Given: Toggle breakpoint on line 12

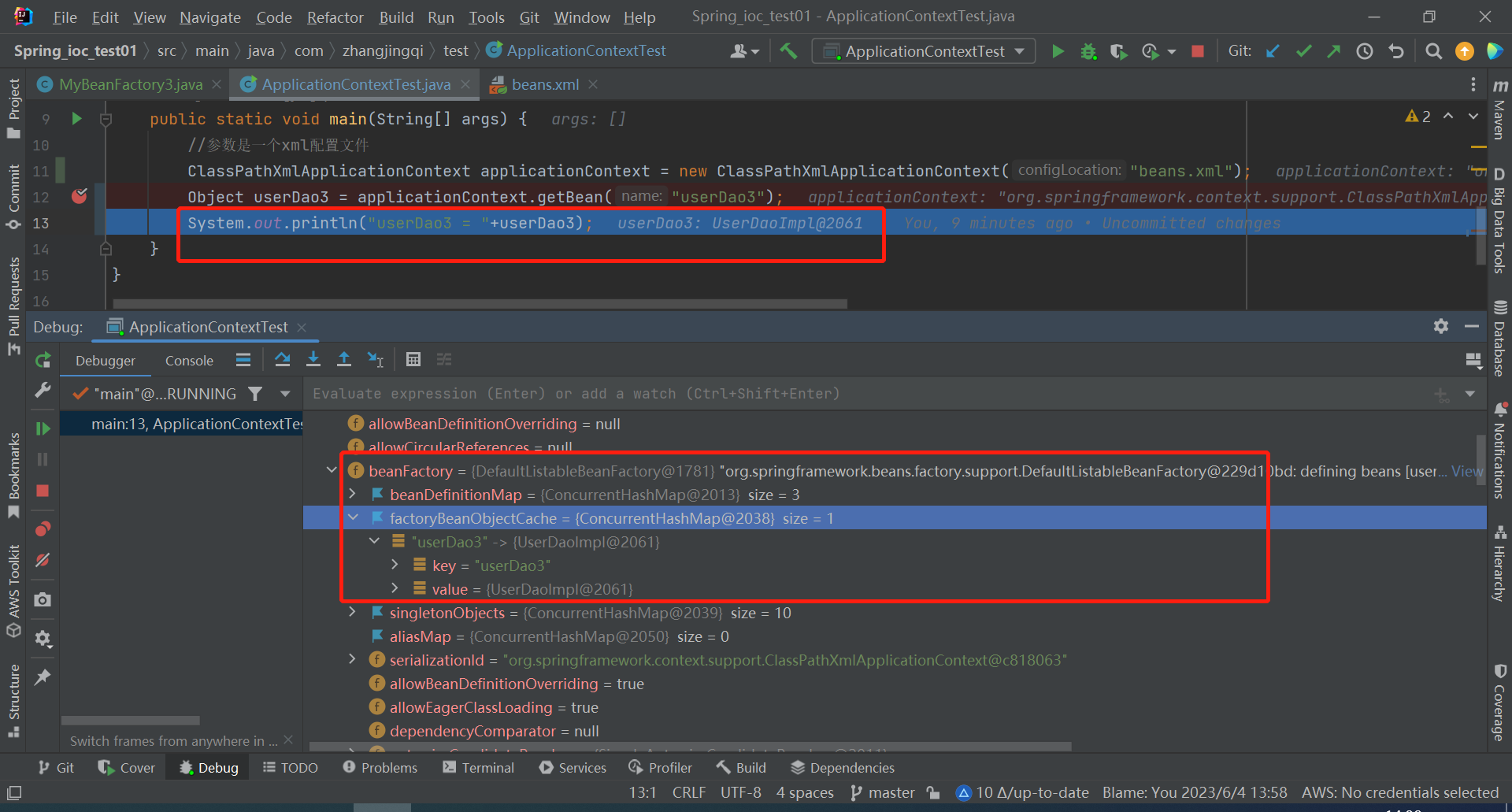Looking at the screenshot, I should point(80,196).
